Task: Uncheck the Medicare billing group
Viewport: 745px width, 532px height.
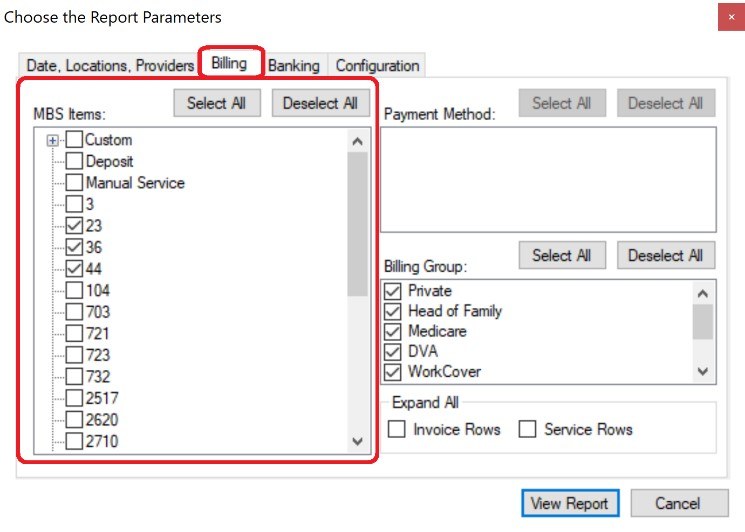Action: tap(393, 331)
